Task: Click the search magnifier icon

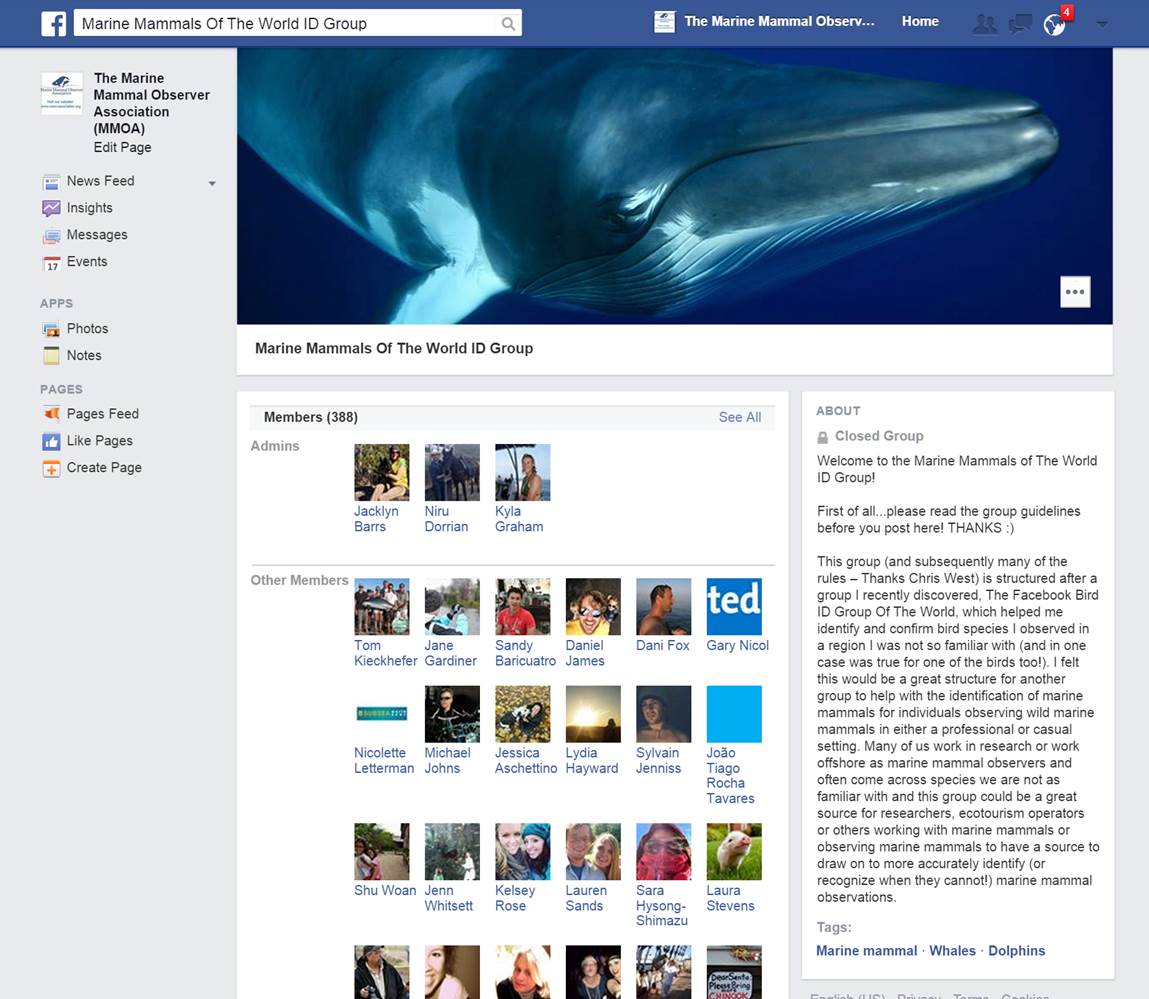Action: pos(508,23)
